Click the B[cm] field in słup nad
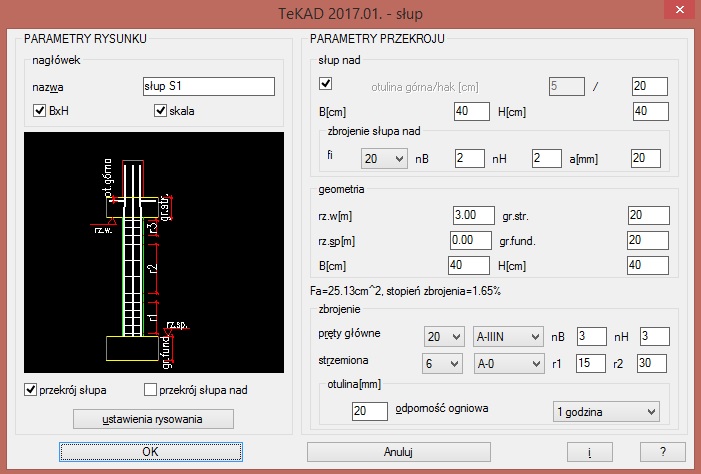This screenshot has width=701, height=474. coord(472,111)
